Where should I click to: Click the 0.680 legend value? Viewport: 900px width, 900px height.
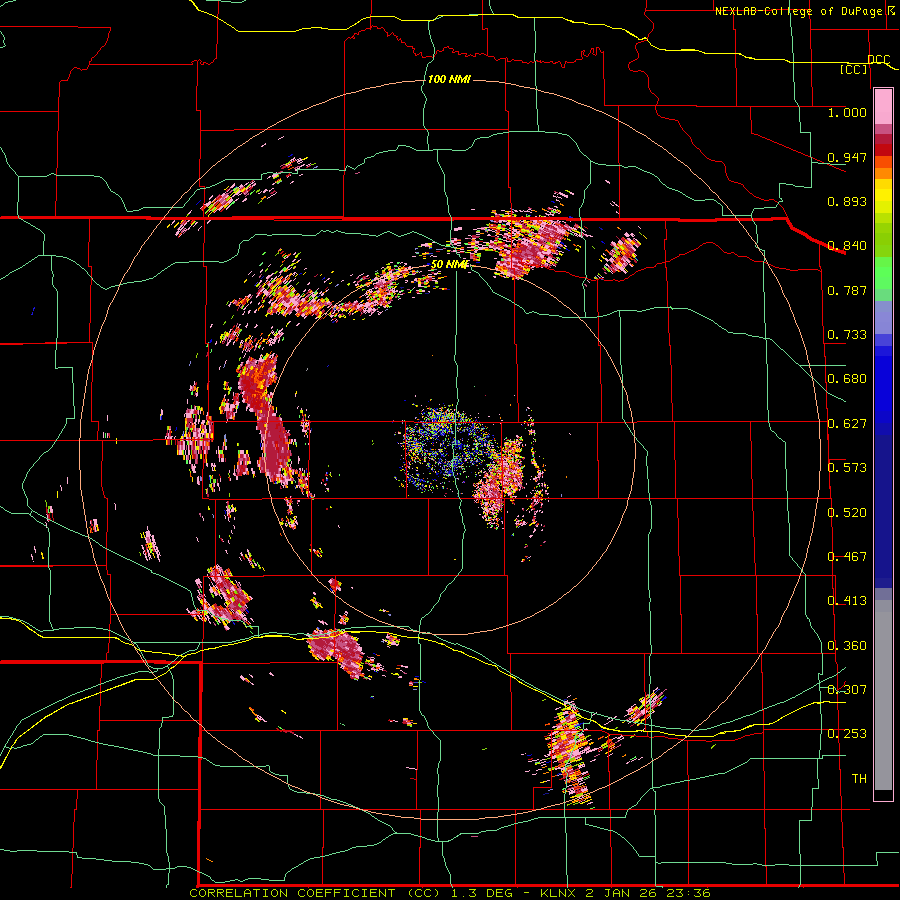(x=847, y=379)
